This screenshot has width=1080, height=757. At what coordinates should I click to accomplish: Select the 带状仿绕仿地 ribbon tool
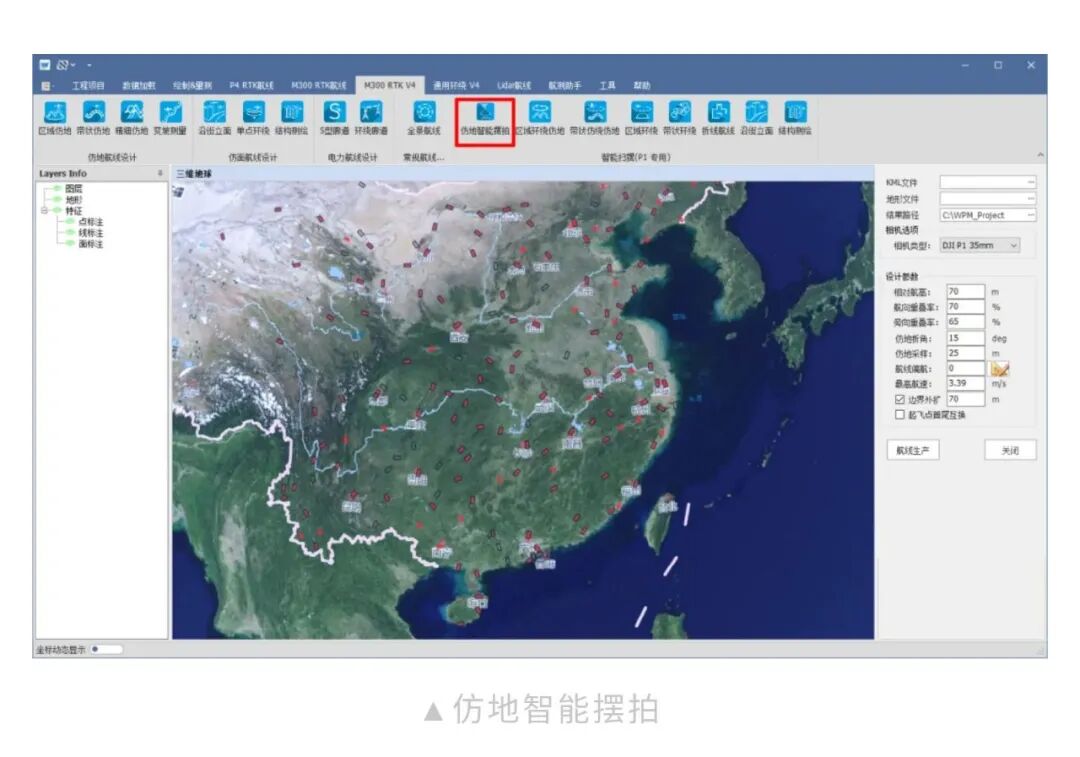[595, 118]
